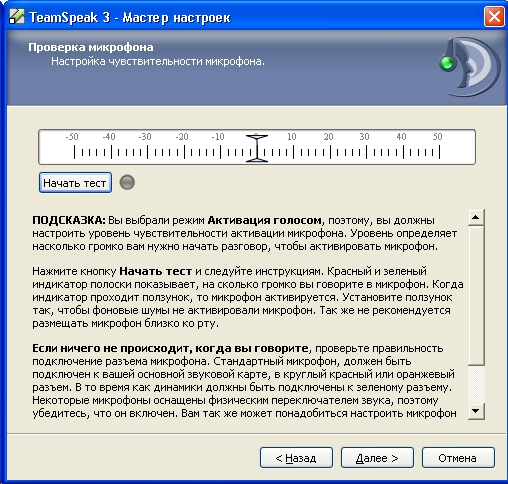Screen dimensions: 508x484
Task: Click the hint text scrollbar up arrow
Action: 476,218
